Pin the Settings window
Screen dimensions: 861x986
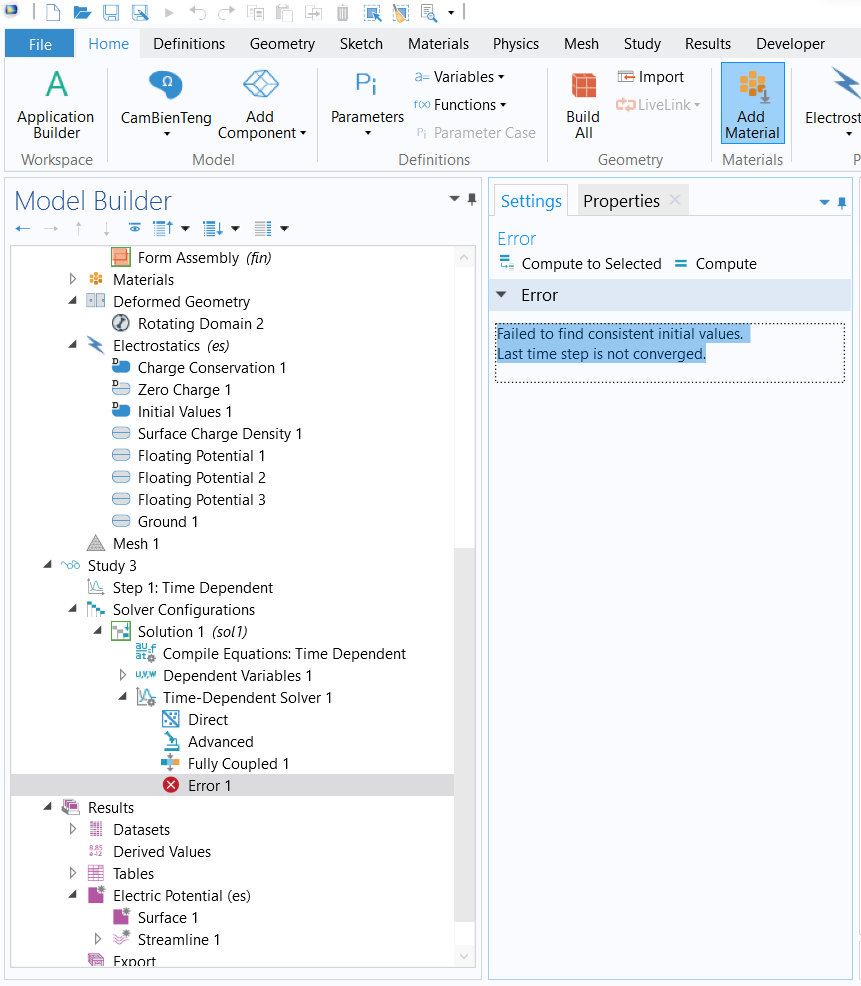click(x=842, y=202)
